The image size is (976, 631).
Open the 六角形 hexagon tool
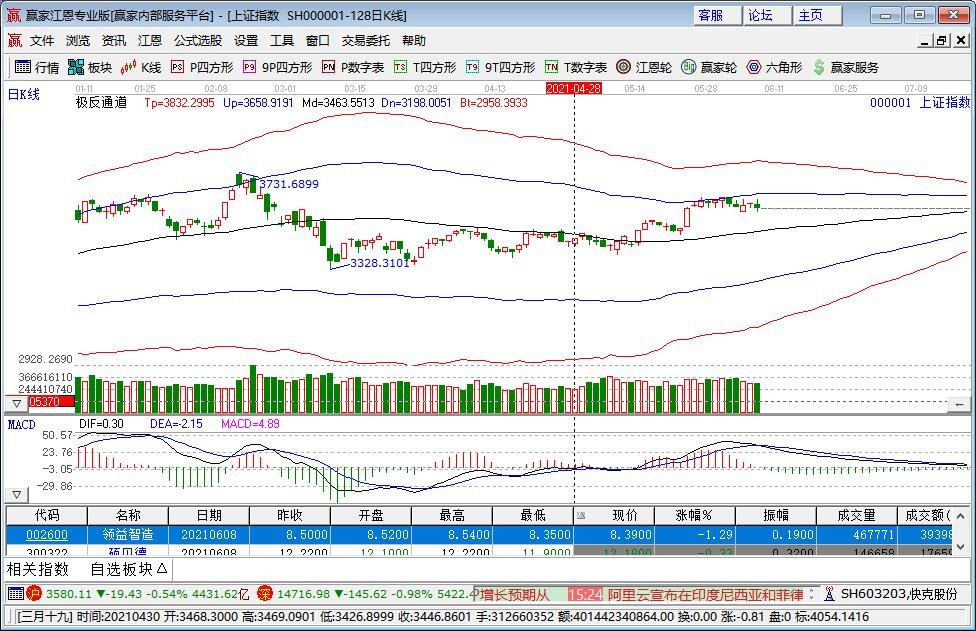coord(774,67)
